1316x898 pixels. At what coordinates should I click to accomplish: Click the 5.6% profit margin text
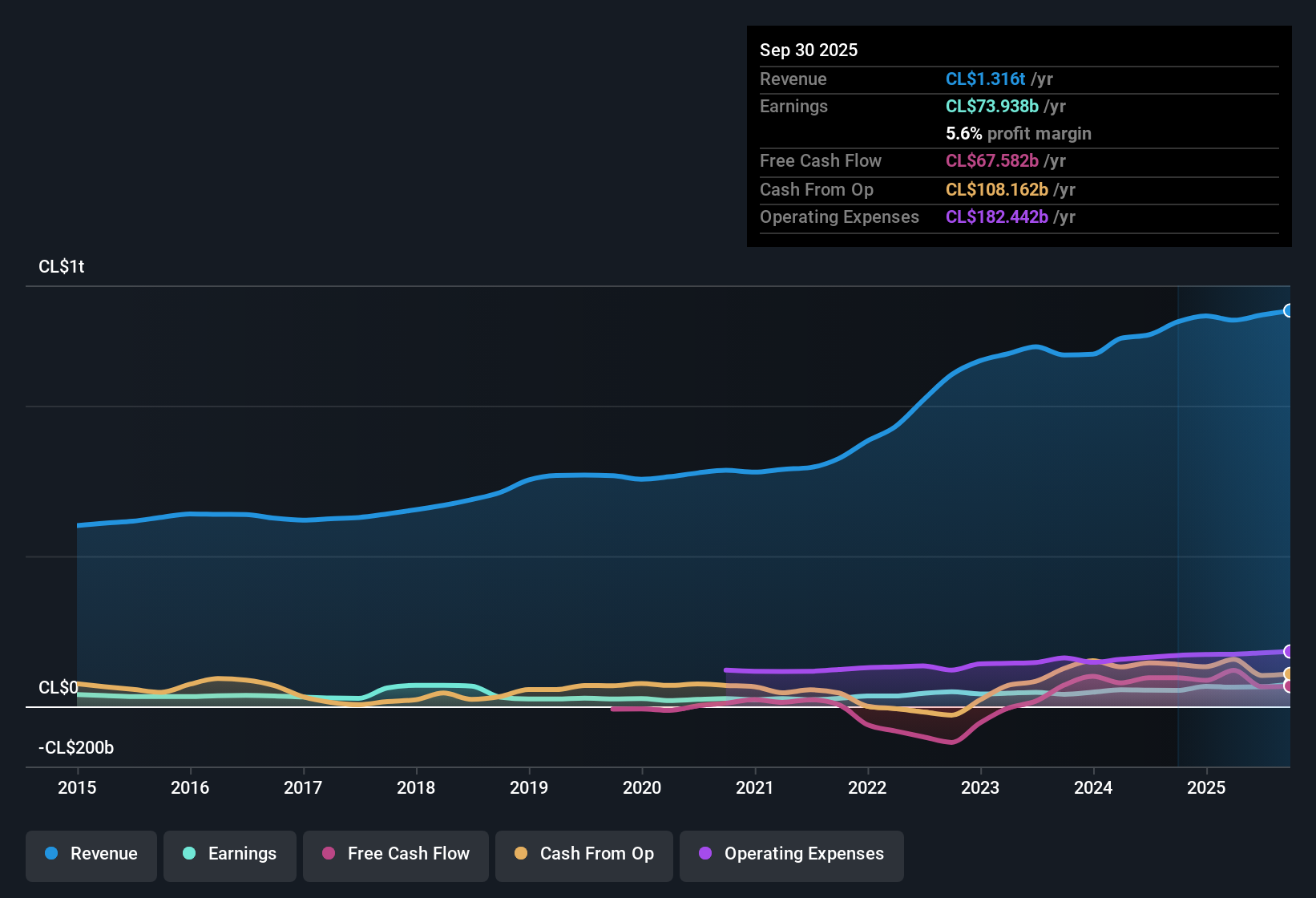pos(1018,134)
